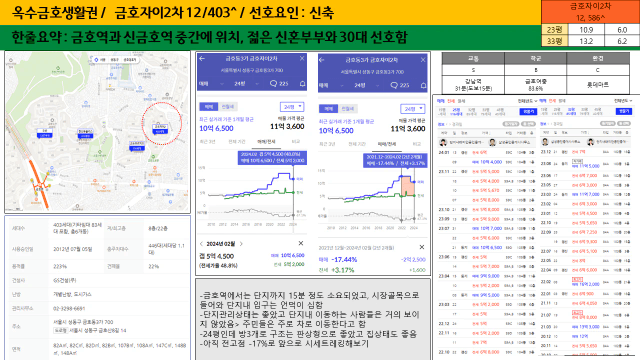Select 매매 toggle button in middle panel
Screen dimensions: 640x360
(329, 109)
